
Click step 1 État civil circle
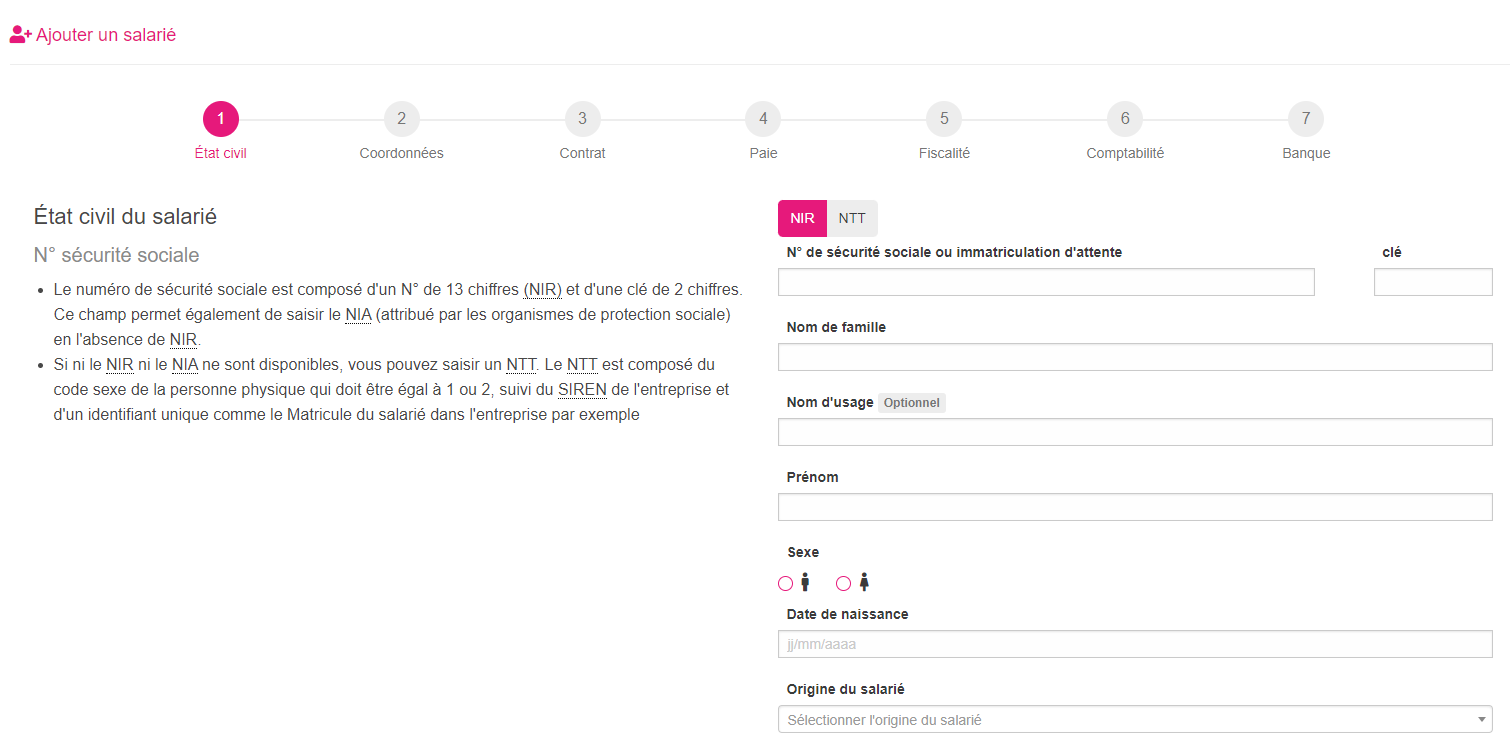point(220,119)
